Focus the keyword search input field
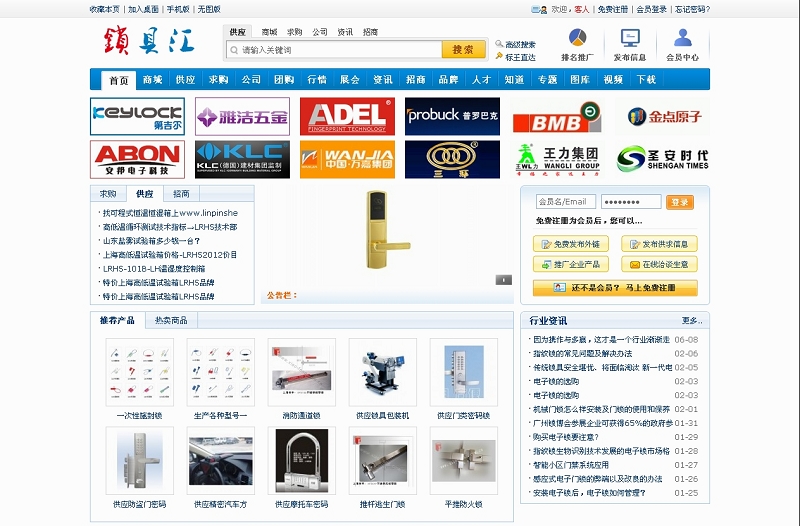 [338, 50]
